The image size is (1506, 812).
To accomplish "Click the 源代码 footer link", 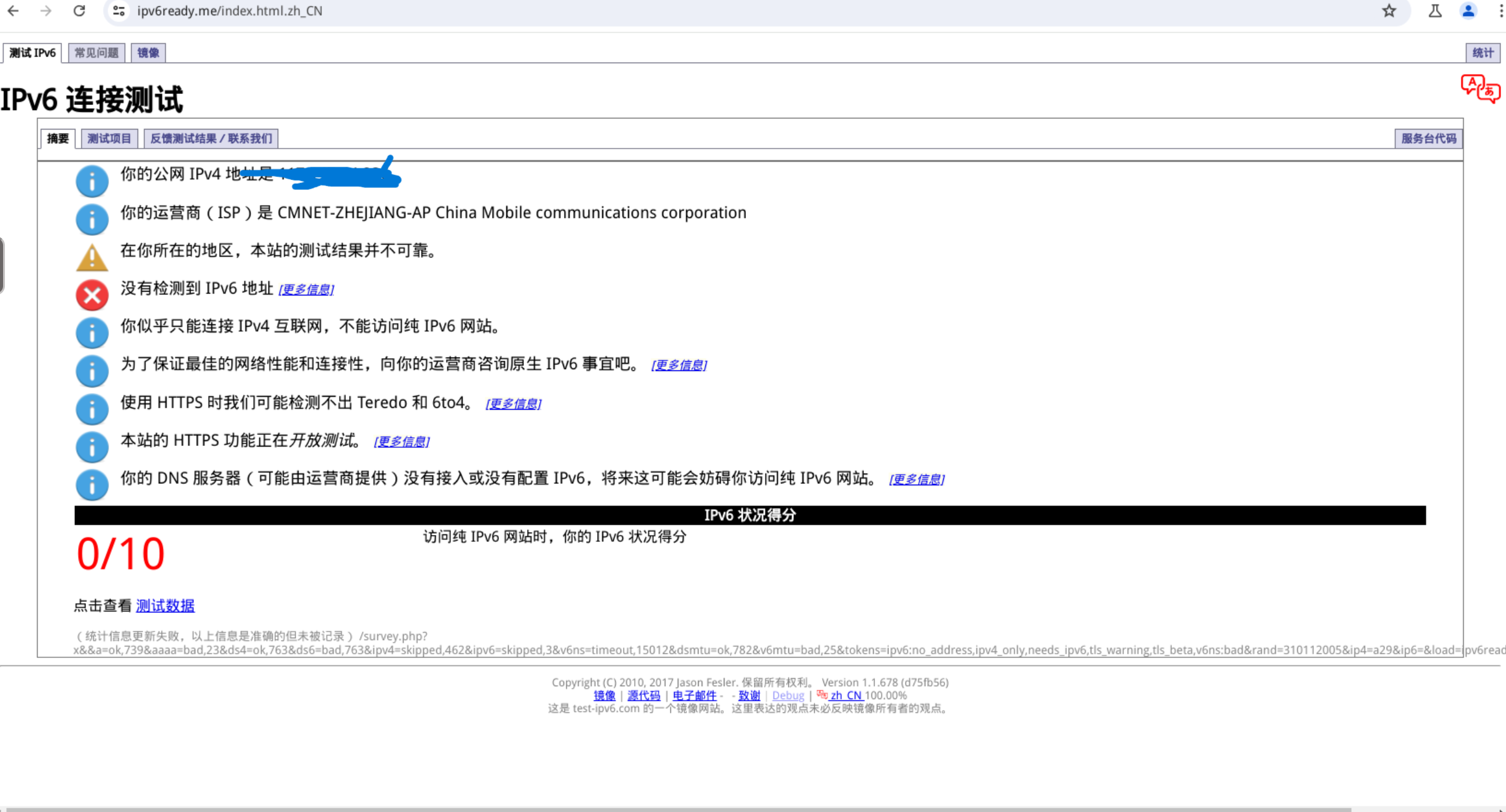I will coord(643,695).
